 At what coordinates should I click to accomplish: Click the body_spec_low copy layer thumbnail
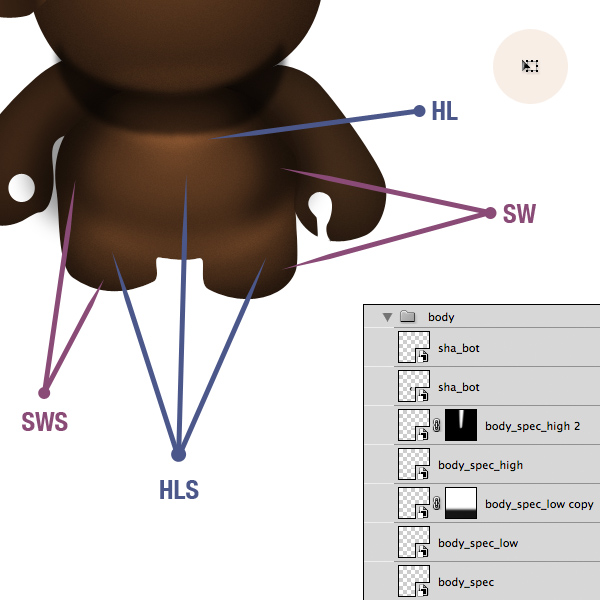(414, 503)
